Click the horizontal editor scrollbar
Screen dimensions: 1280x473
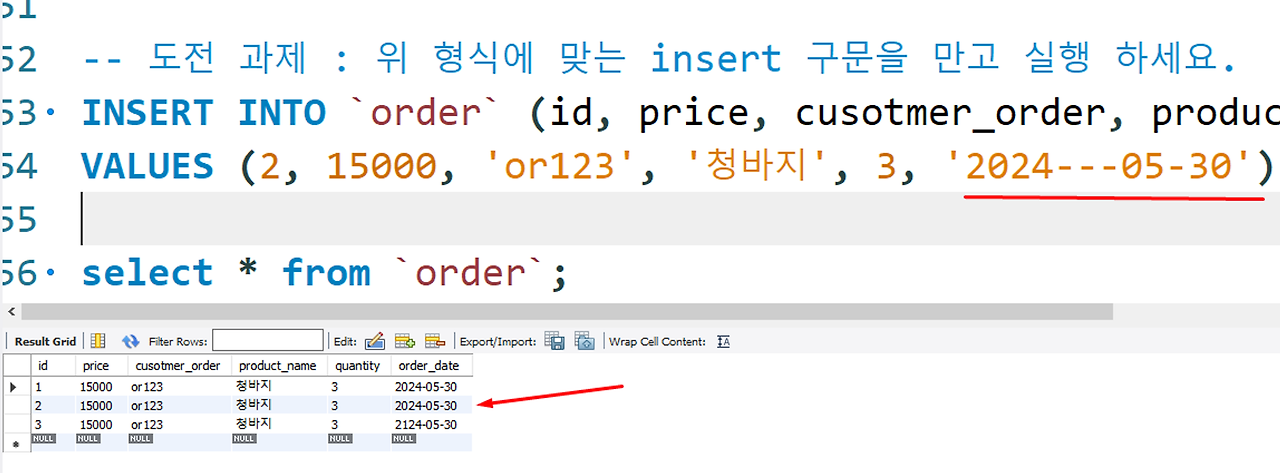click(x=566, y=312)
